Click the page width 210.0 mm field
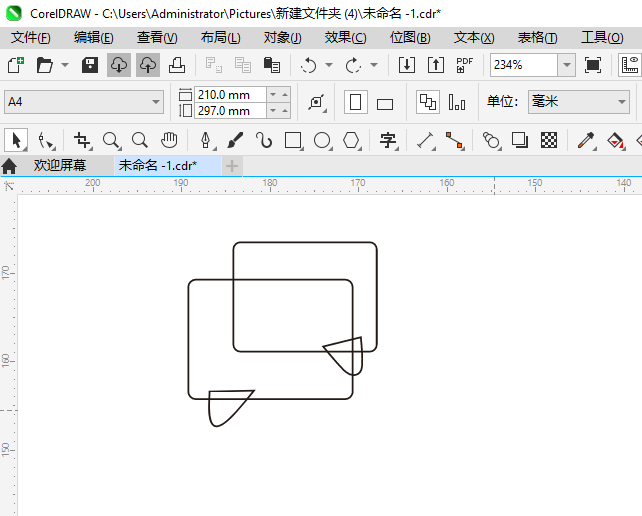This screenshot has width=642, height=516. (230, 94)
